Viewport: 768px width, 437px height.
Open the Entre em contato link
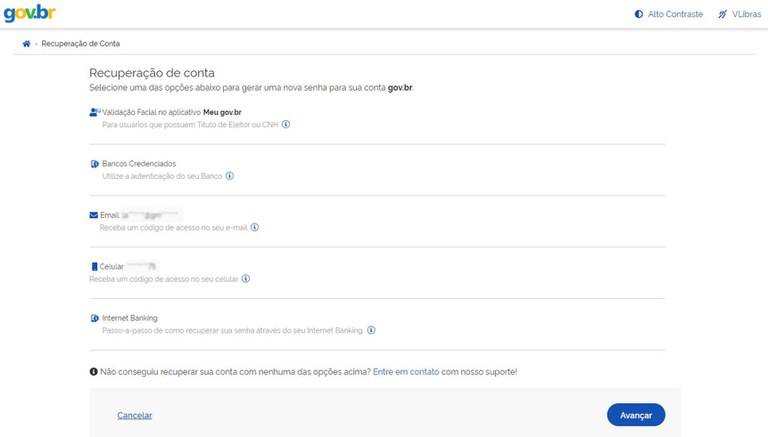click(405, 372)
